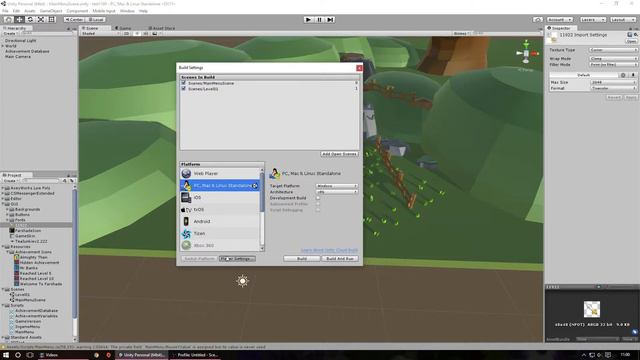This screenshot has width=640, height=360.
Task: Switch to the Game tab
Action: [123, 28]
